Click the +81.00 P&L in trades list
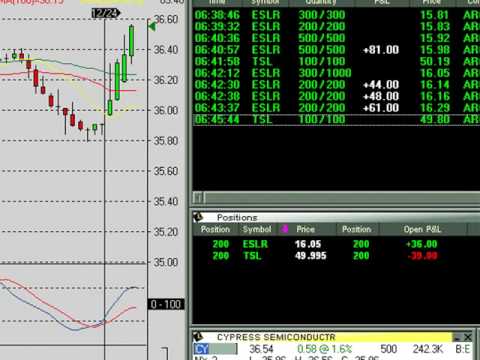 [x=381, y=50]
